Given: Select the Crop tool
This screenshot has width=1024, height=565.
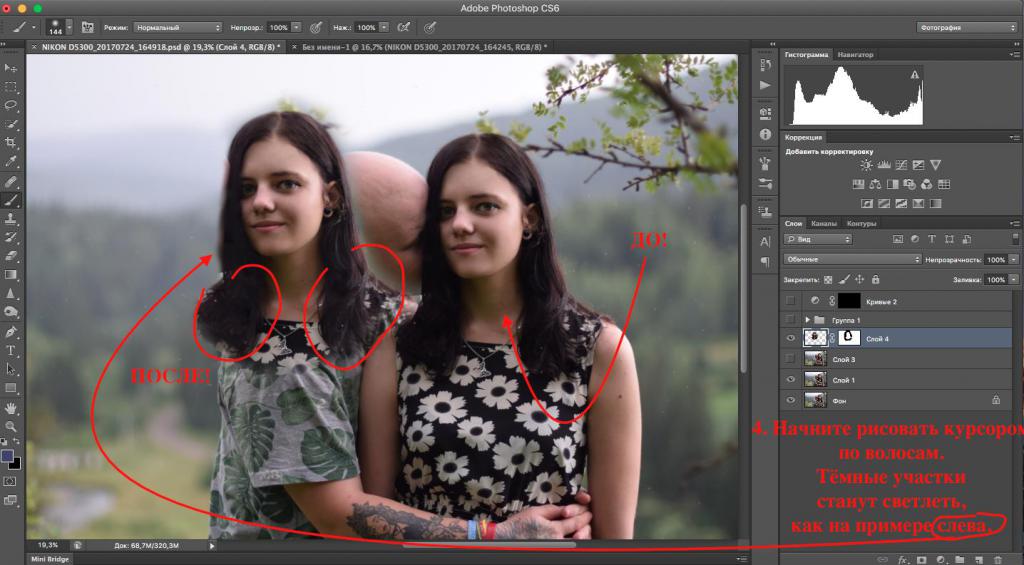Looking at the screenshot, I should (10, 142).
